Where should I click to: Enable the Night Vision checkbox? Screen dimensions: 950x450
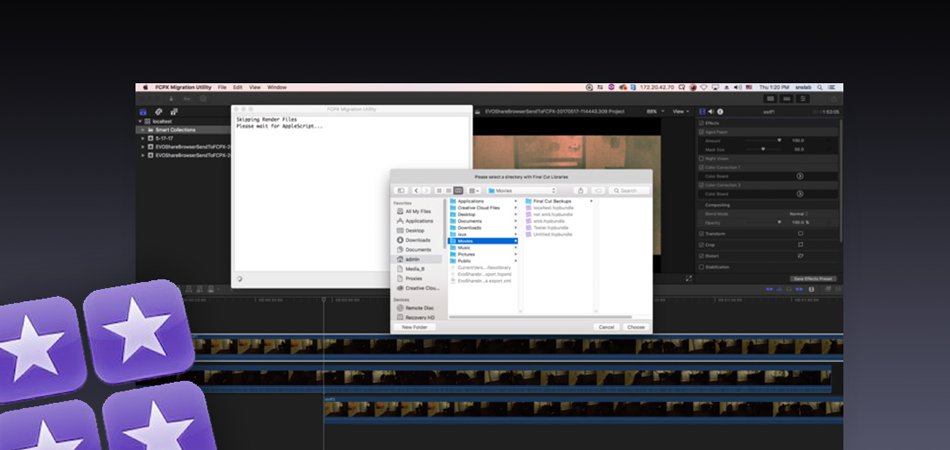click(702, 159)
